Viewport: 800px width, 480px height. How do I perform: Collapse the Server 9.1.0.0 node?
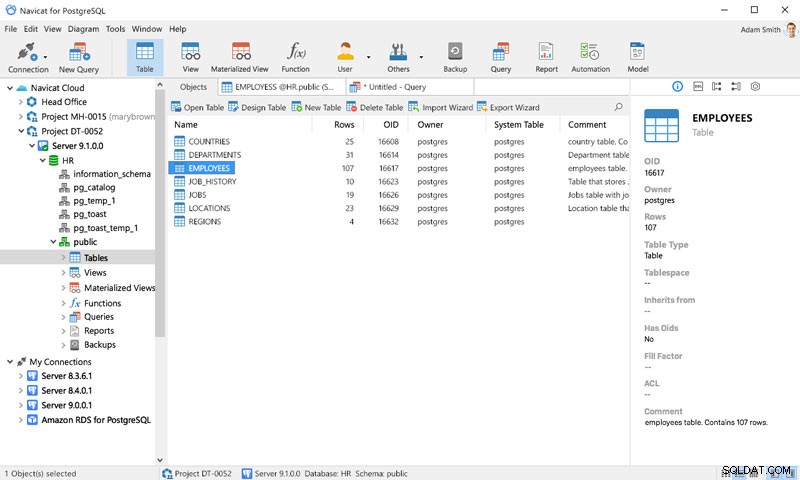tap(32, 146)
